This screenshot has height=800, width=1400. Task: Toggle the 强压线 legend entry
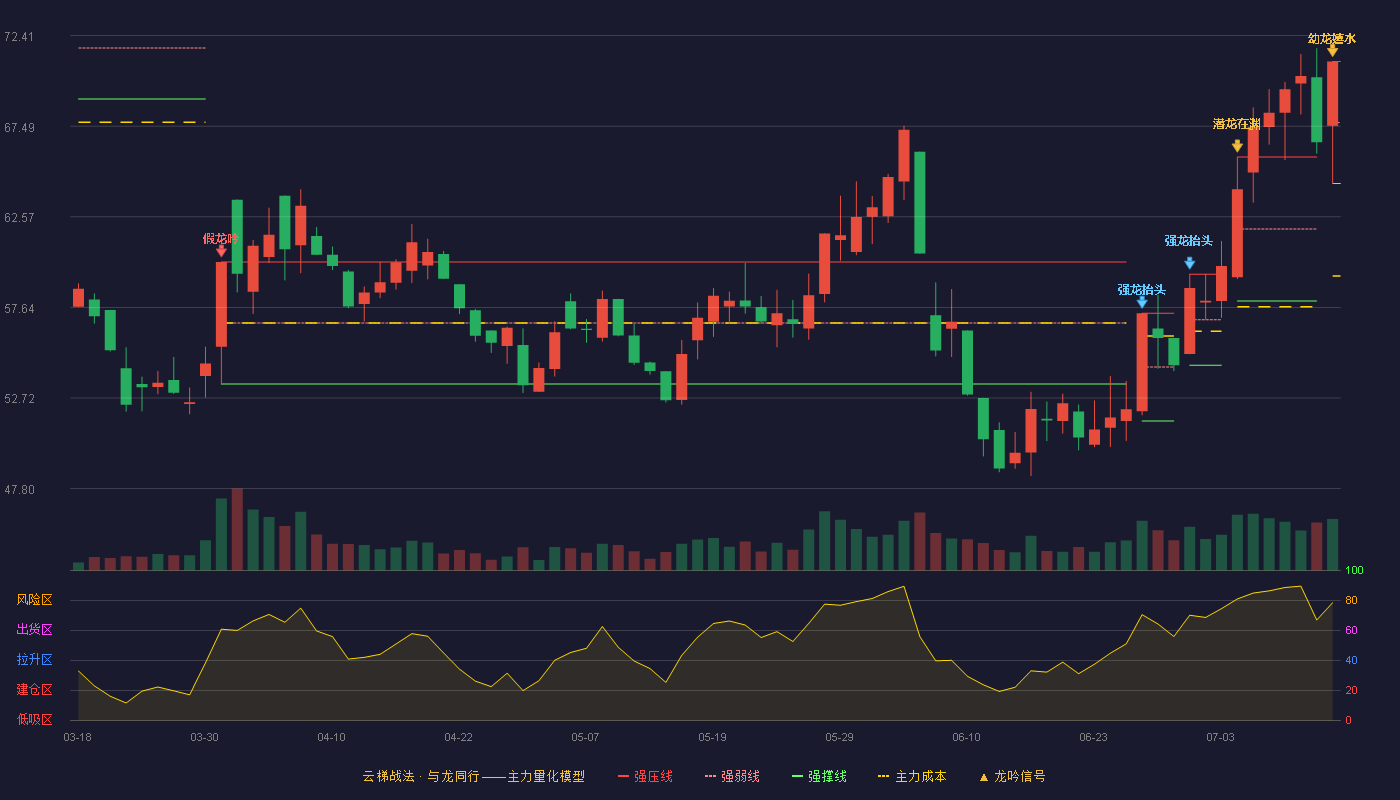click(645, 776)
